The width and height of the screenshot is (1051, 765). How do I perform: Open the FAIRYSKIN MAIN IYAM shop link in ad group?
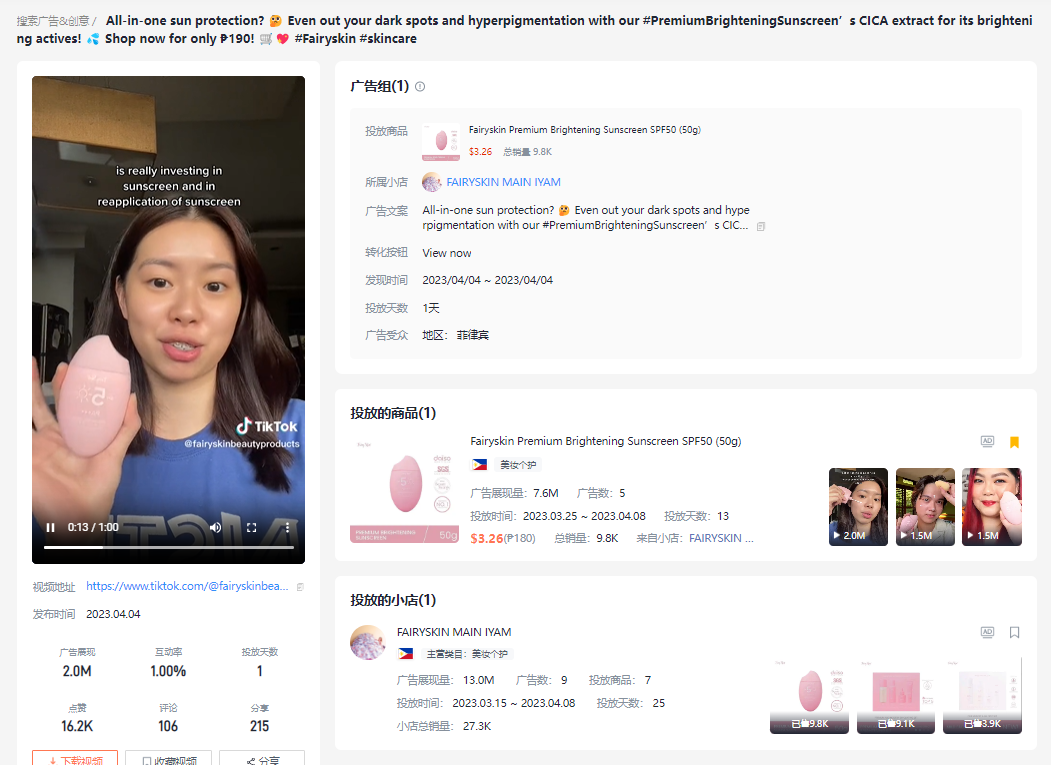503,182
